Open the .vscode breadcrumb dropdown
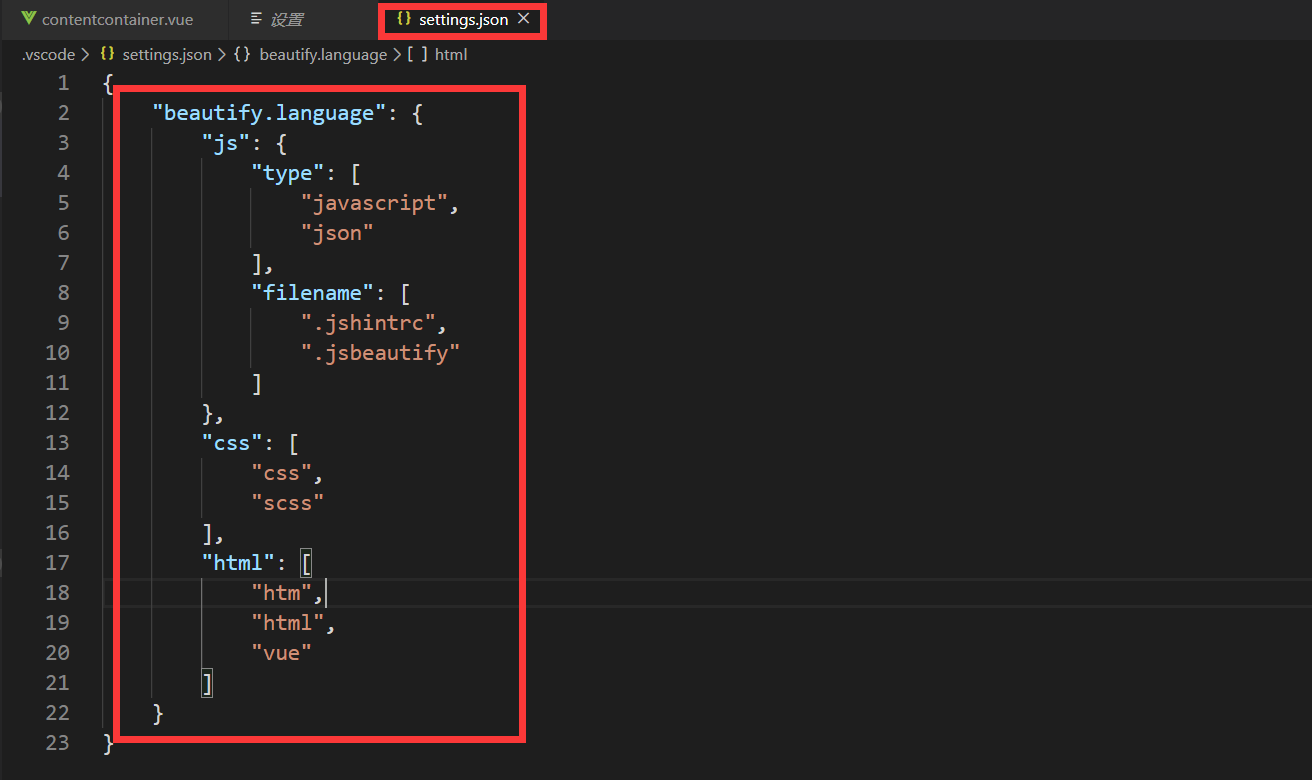 (47, 54)
